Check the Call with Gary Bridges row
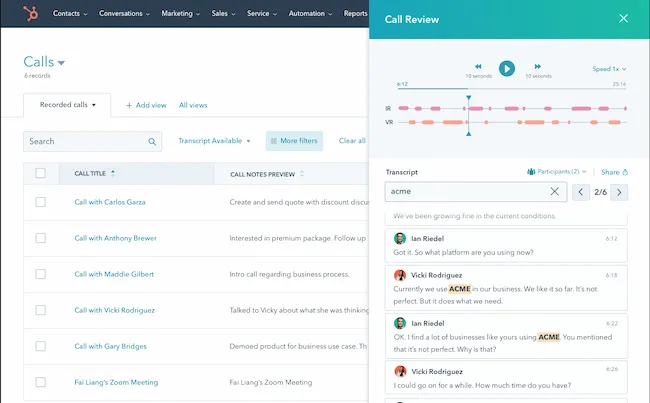Viewport: 650px width, 403px height. point(41,346)
